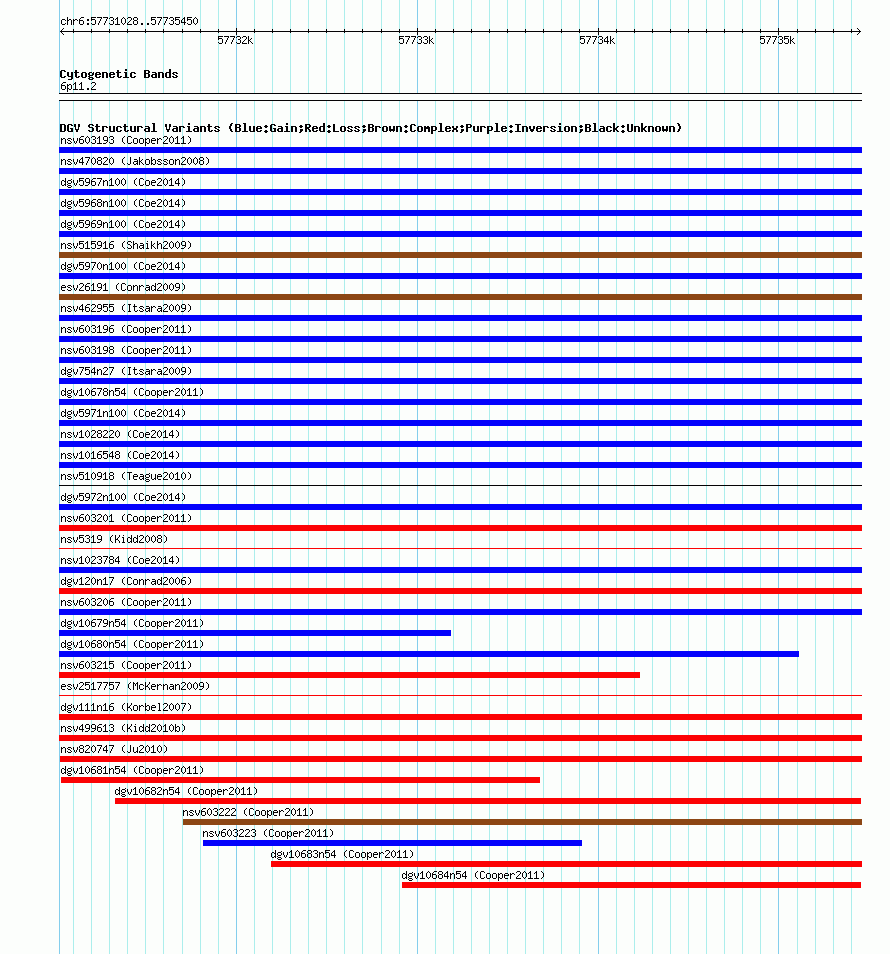This screenshot has width=890, height=954.
Task: Select the nsv1023784 (Coe2014) label
Action: pyautogui.click(x=120, y=560)
